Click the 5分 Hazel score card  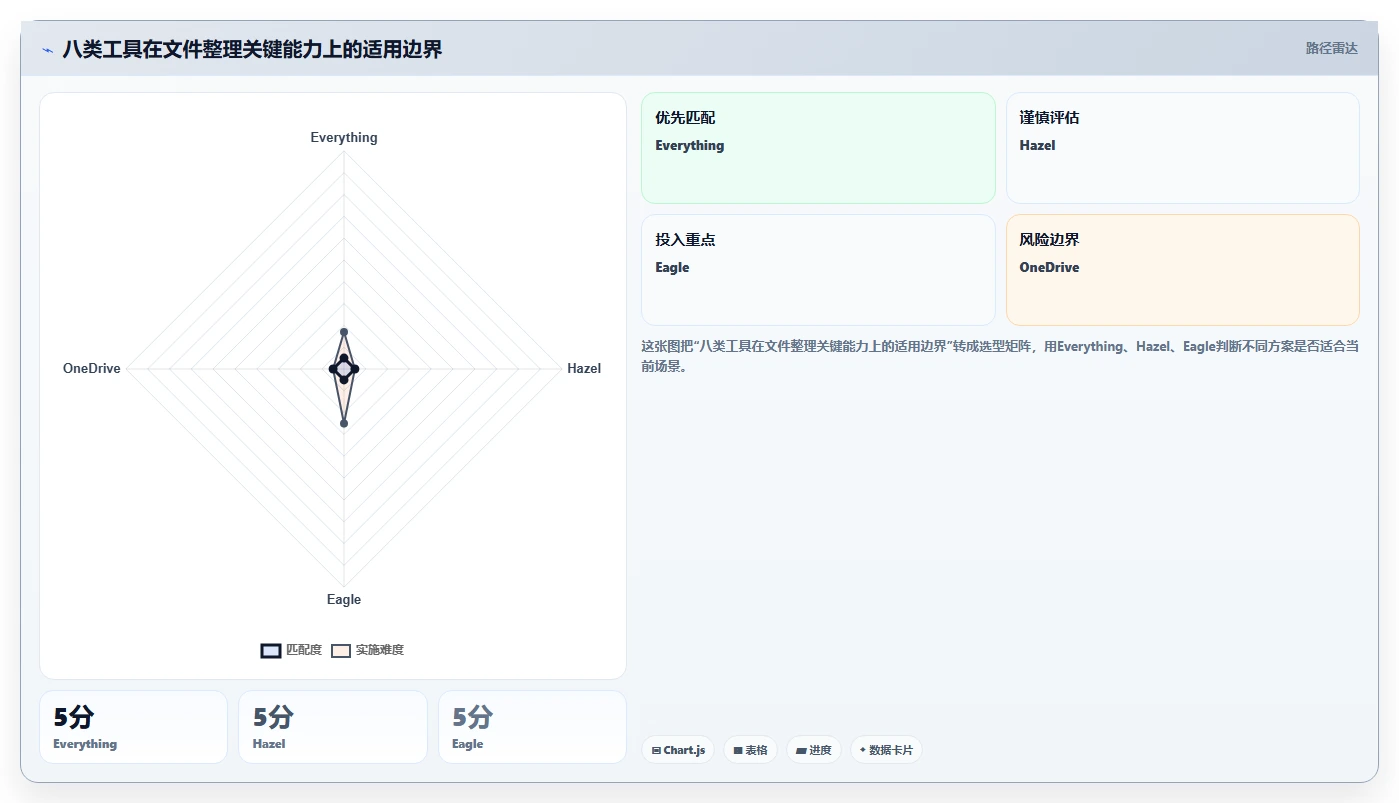pos(333,727)
